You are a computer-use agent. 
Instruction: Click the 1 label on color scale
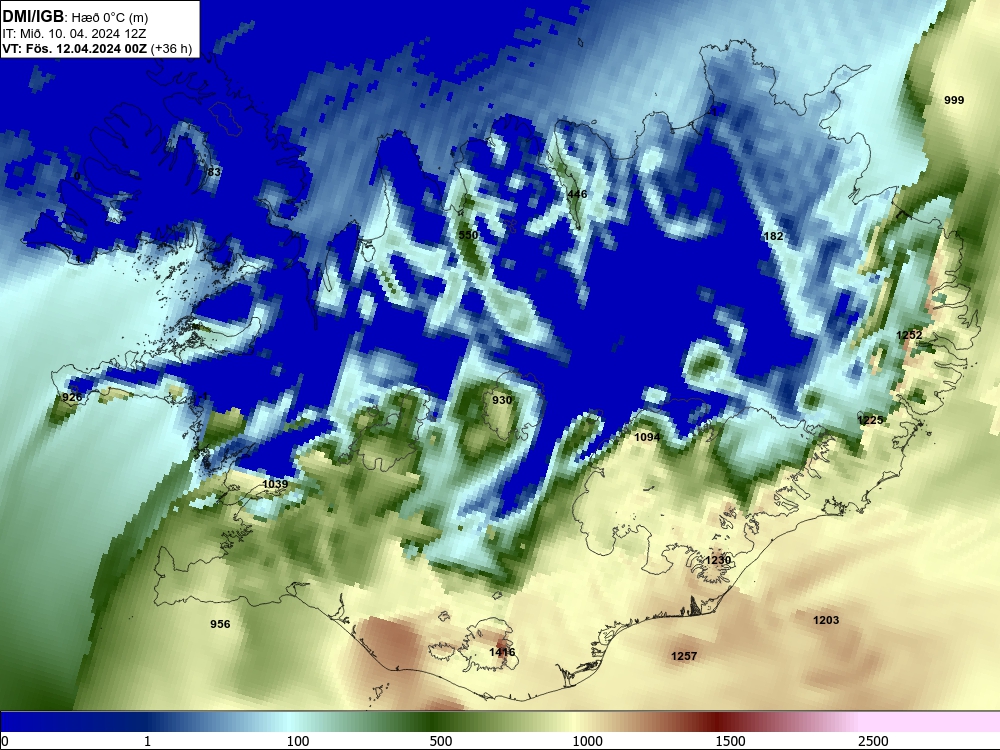(147, 740)
